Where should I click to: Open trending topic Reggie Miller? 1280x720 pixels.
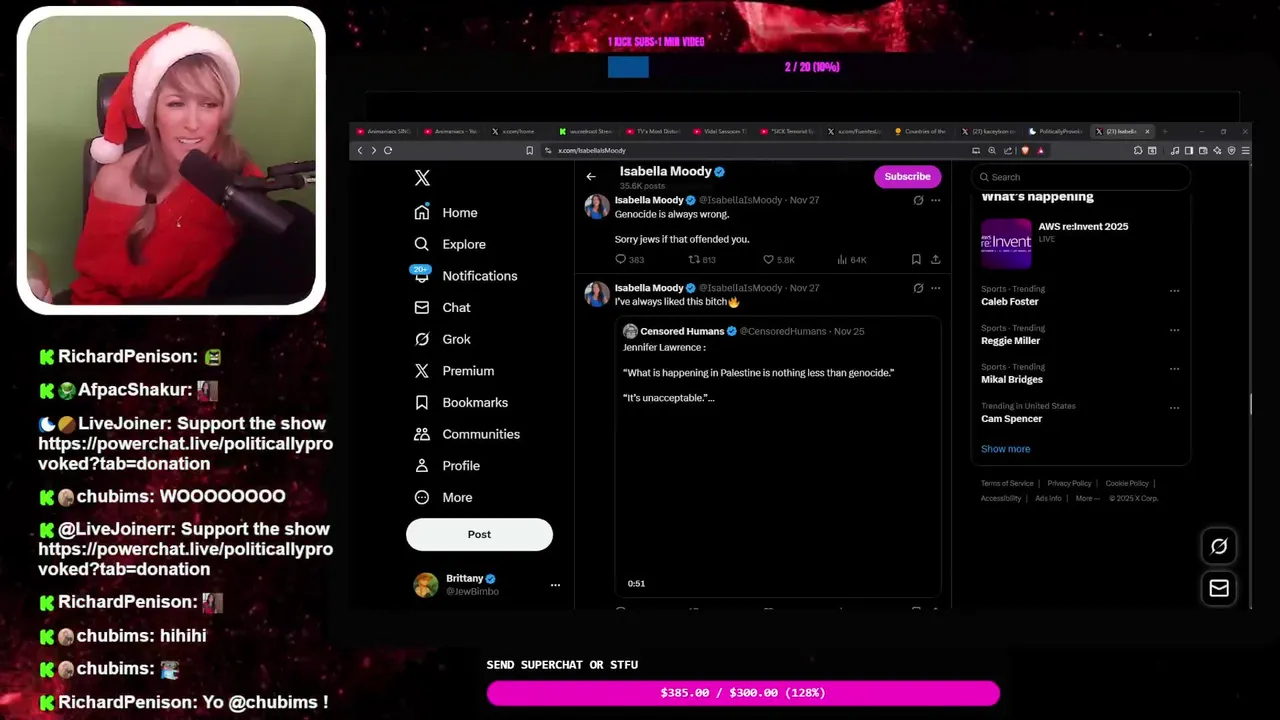click(x=1011, y=341)
